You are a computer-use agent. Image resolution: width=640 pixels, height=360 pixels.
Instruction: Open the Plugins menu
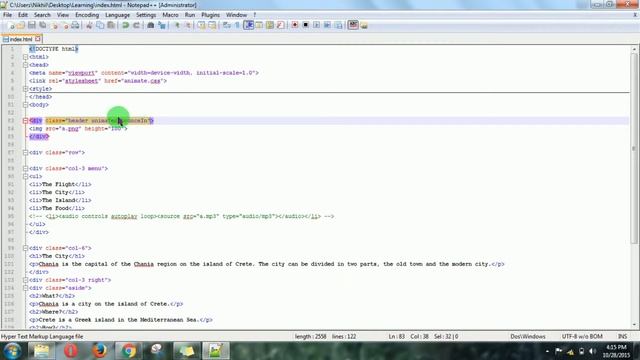[210, 15]
